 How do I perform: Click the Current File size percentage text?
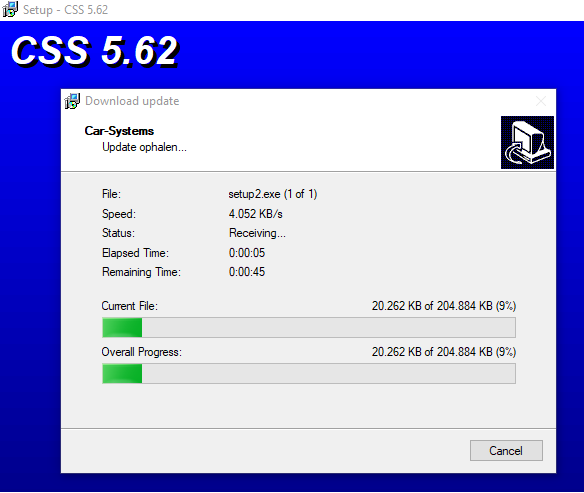(444, 306)
